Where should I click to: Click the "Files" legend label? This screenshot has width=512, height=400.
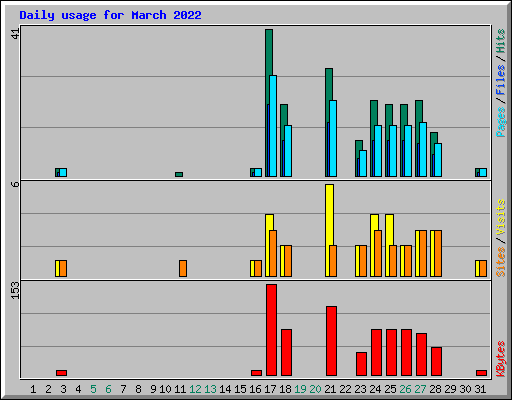[501, 79]
